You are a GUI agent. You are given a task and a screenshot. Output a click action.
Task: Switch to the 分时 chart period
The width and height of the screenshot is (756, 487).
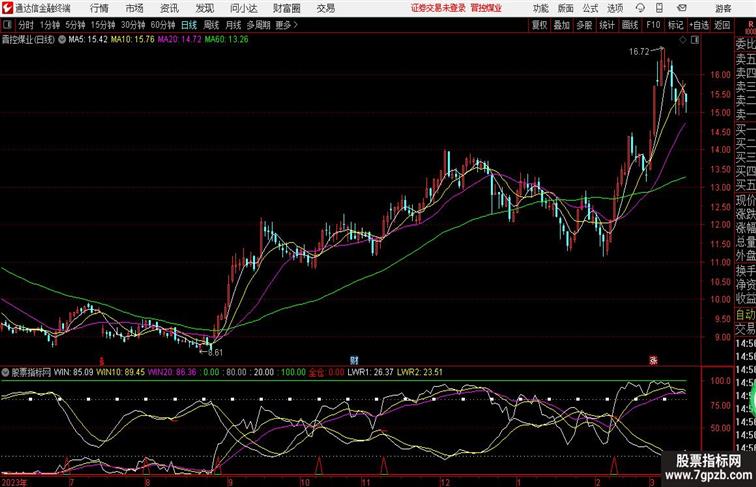click(26, 25)
